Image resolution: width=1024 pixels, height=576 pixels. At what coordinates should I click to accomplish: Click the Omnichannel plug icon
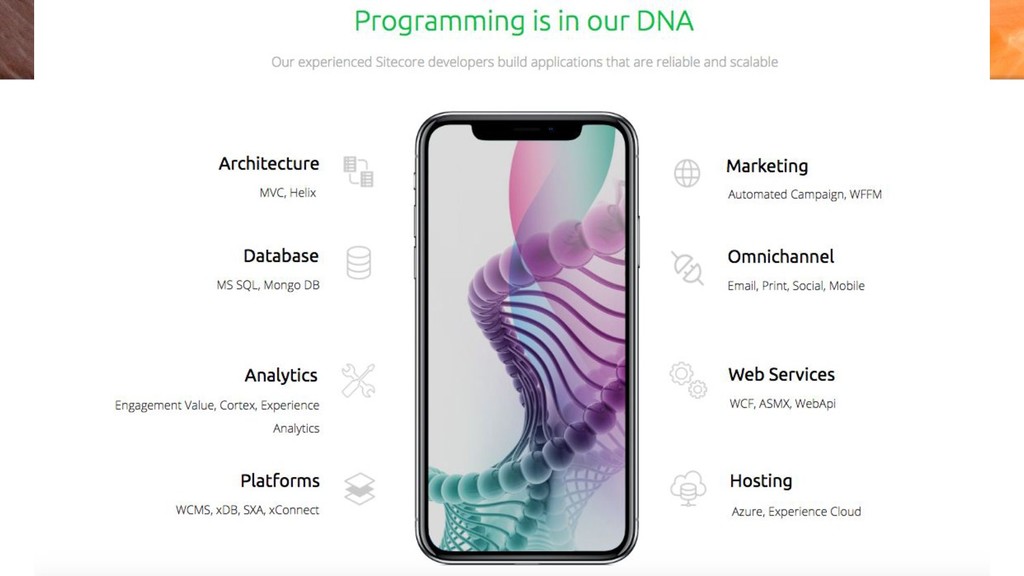pos(688,268)
